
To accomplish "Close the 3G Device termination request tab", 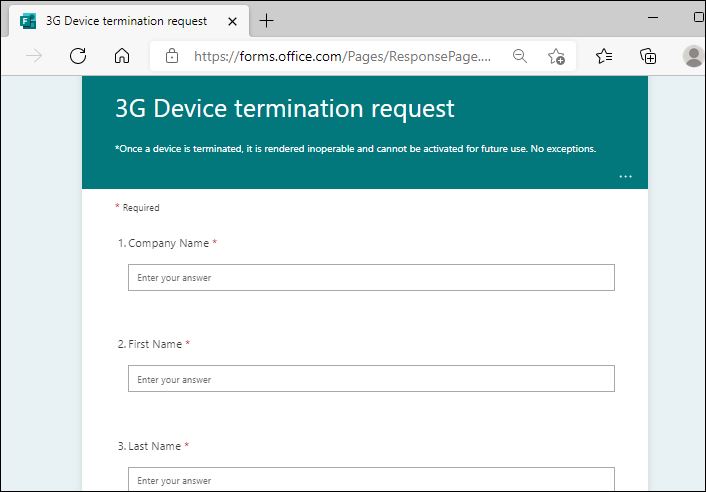I will (x=232, y=21).
